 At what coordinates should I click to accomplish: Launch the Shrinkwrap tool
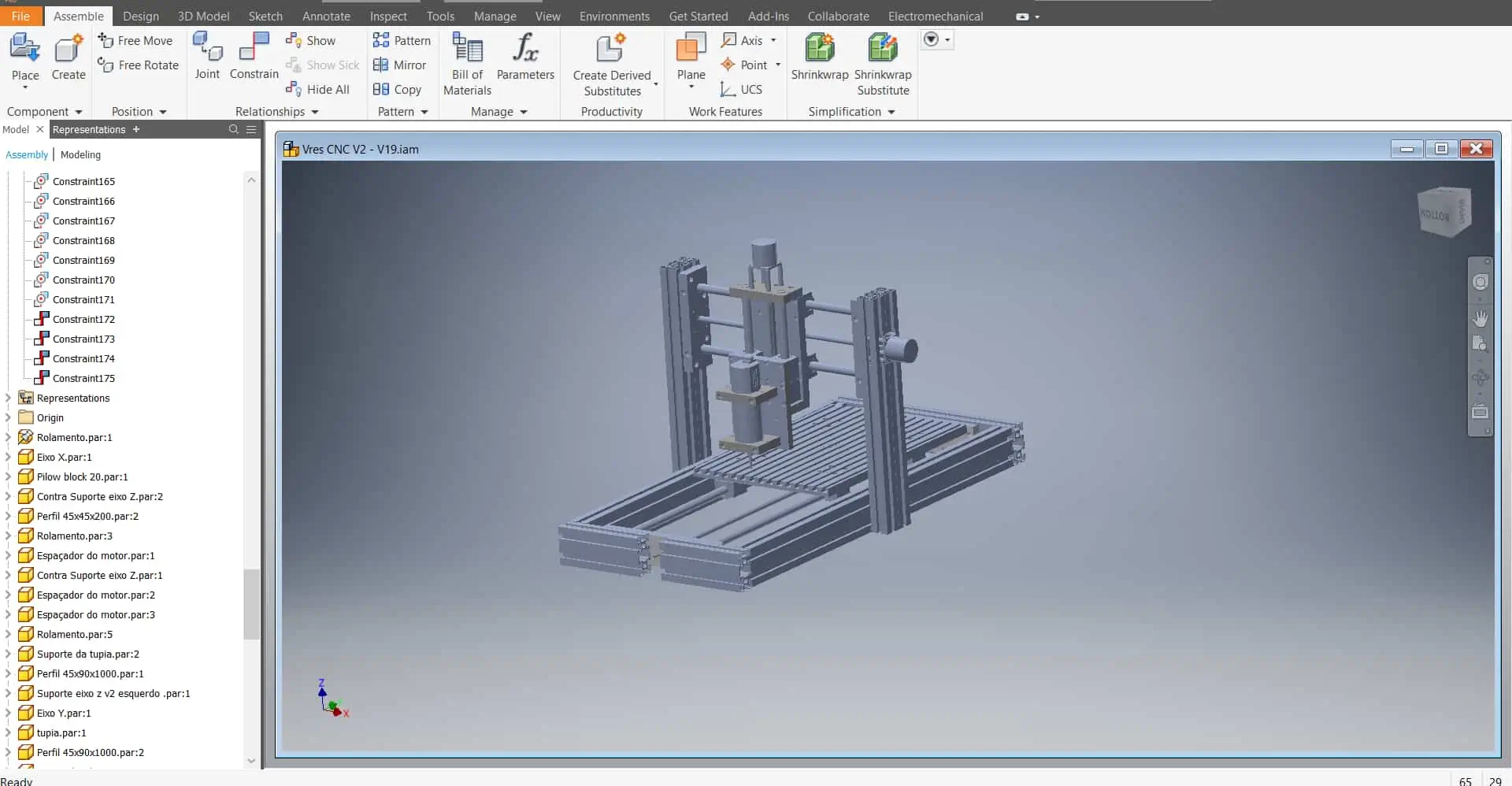click(x=819, y=55)
